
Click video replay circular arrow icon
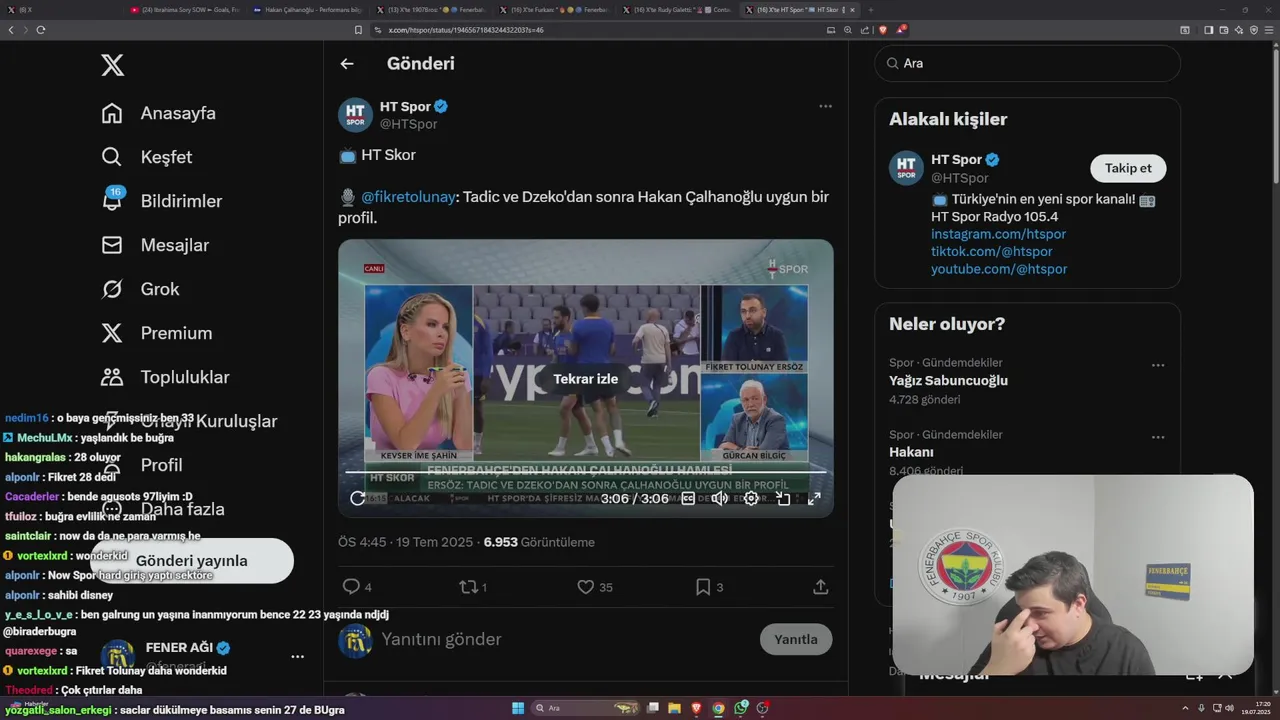click(358, 498)
